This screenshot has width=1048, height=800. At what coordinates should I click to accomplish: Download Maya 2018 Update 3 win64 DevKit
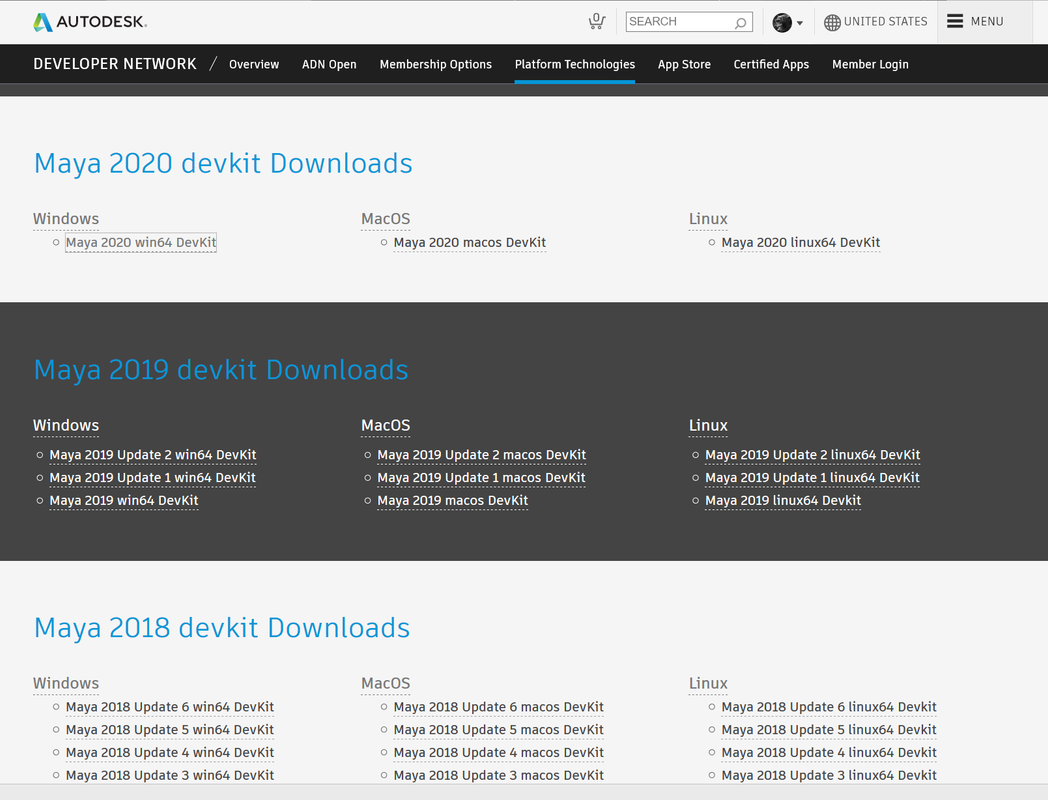click(170, 775)
